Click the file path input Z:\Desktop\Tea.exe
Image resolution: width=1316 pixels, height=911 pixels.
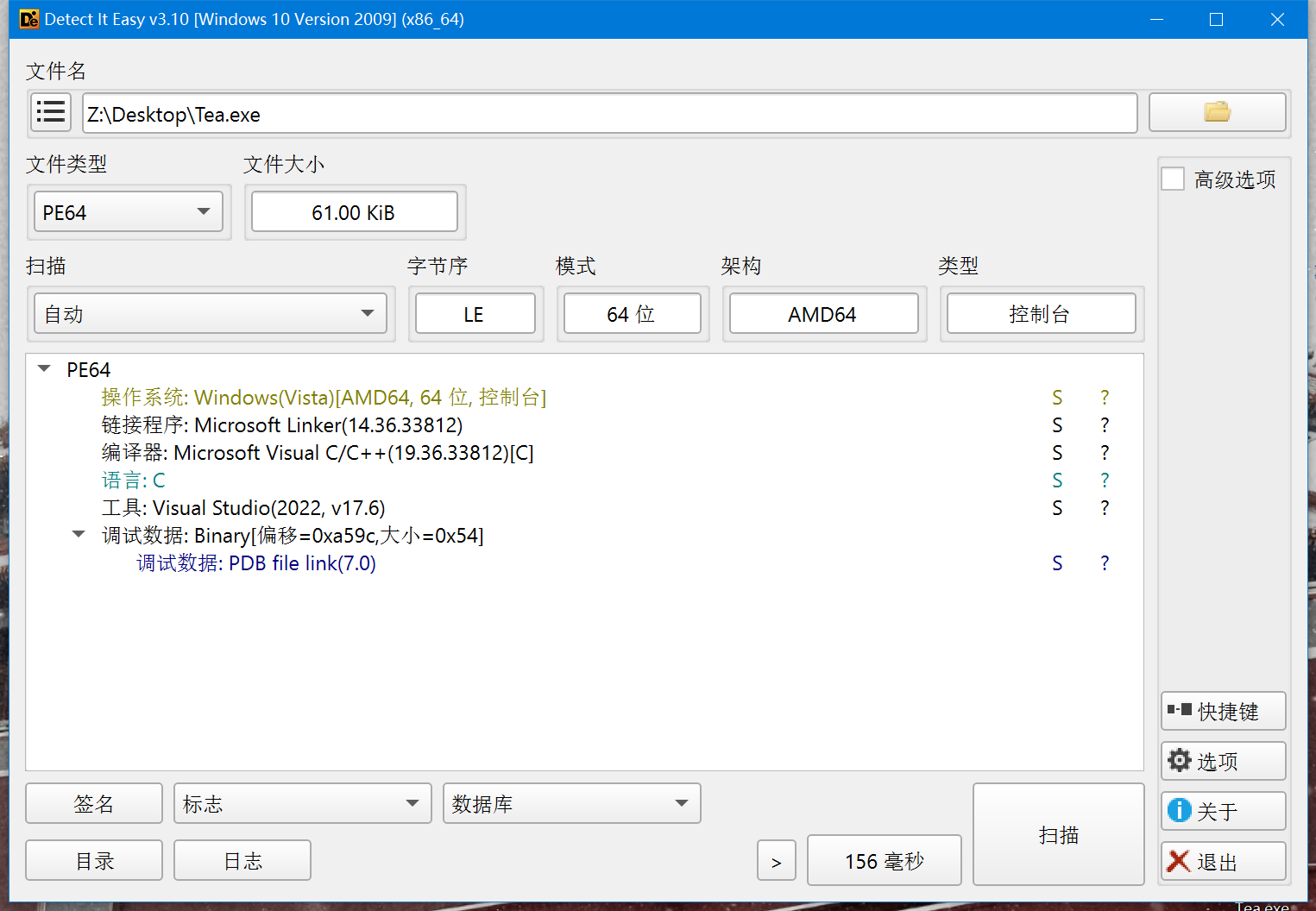tap(609, 113)
